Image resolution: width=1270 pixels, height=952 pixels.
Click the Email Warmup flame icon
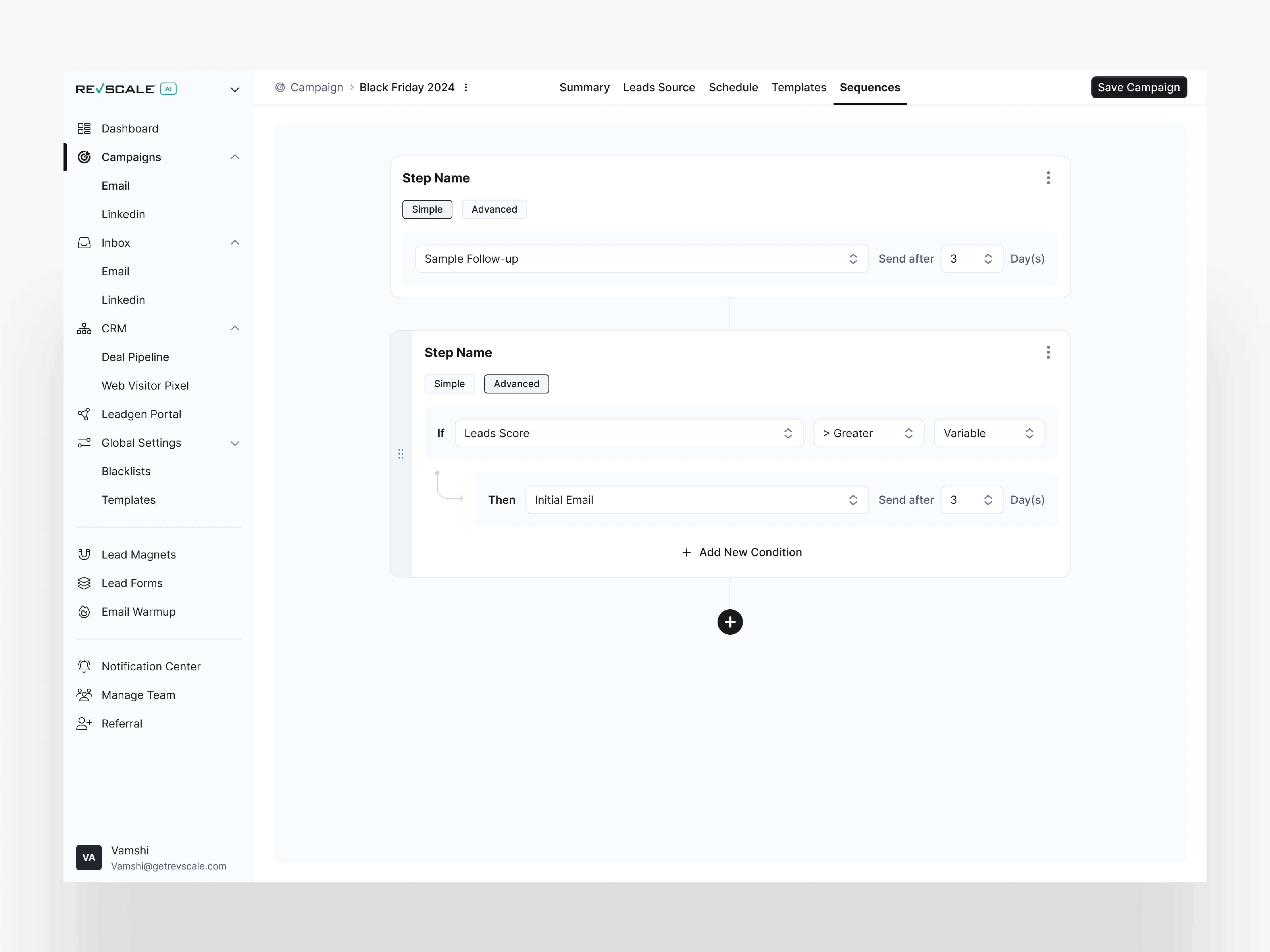[84, 612]
